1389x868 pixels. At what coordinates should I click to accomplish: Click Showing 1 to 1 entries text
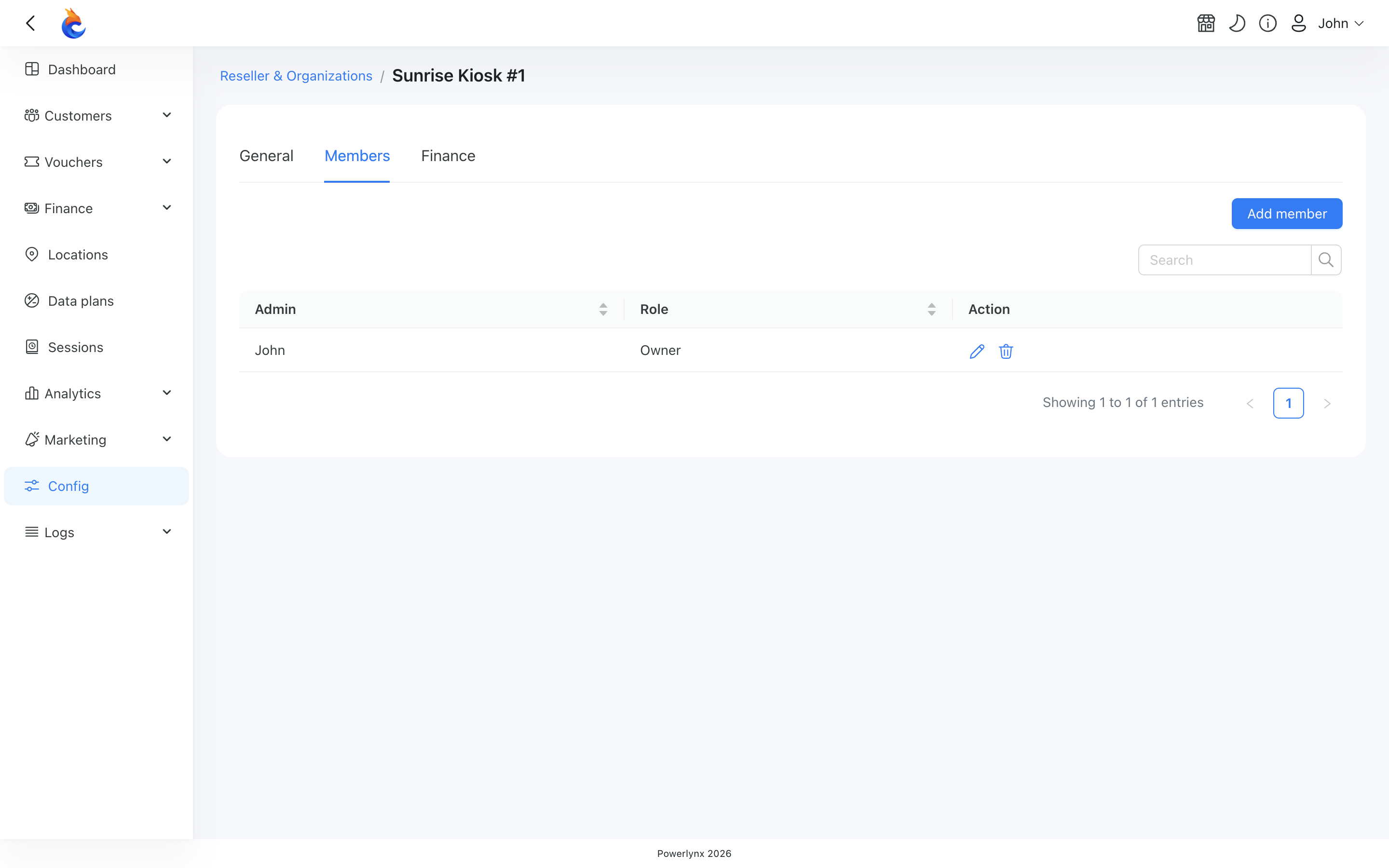(x=1123, y=403)
